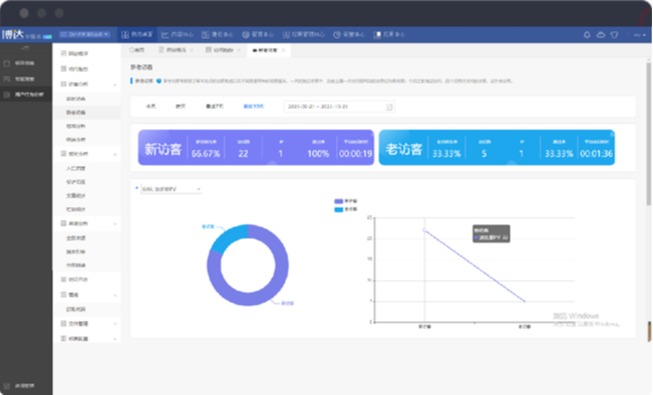
Task: Collapse the 访客分析 section chevron
Action: pos(115,85)
